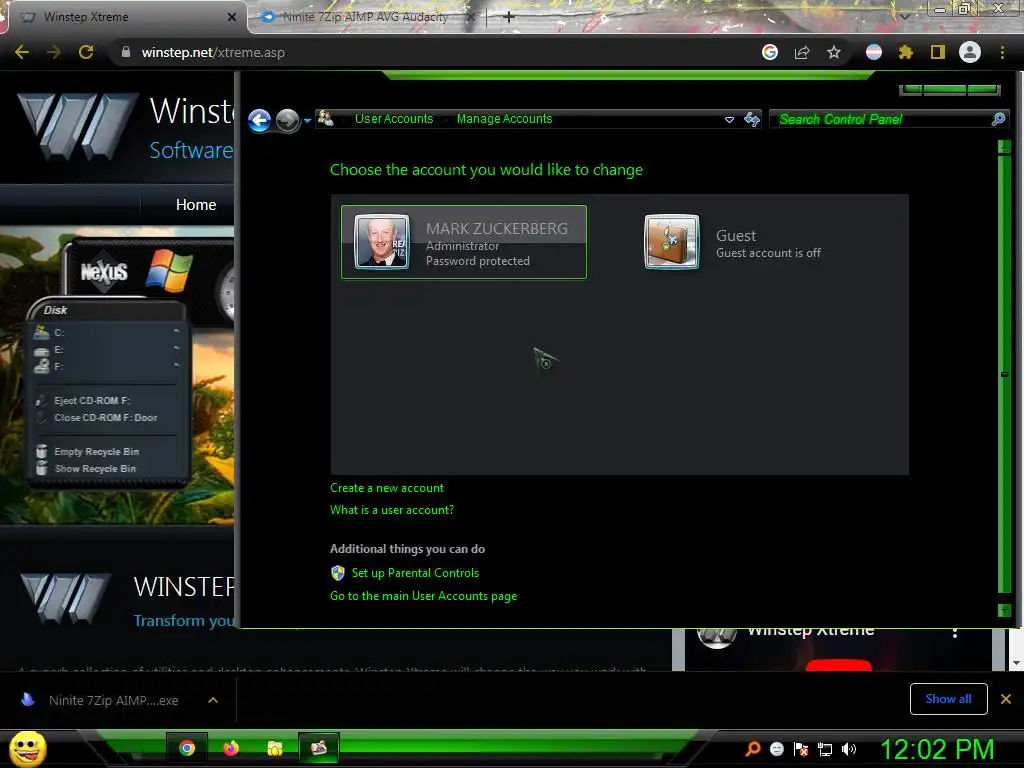Close the Winstep Xtreme tab

tap(232, 18)
